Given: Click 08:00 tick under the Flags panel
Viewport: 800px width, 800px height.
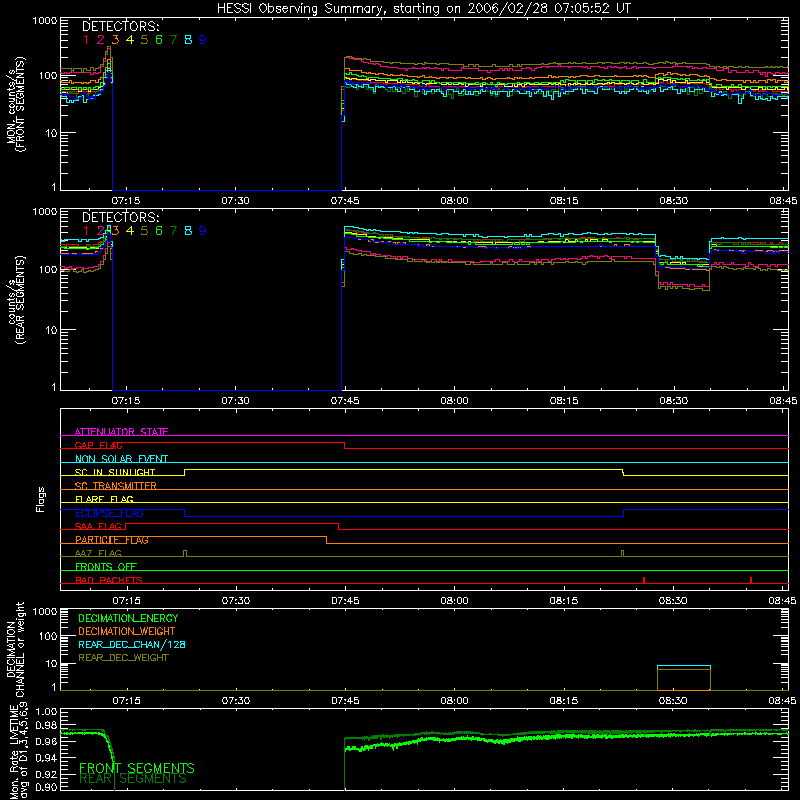Looking at the screenshot, I should [x=454, y=600].
